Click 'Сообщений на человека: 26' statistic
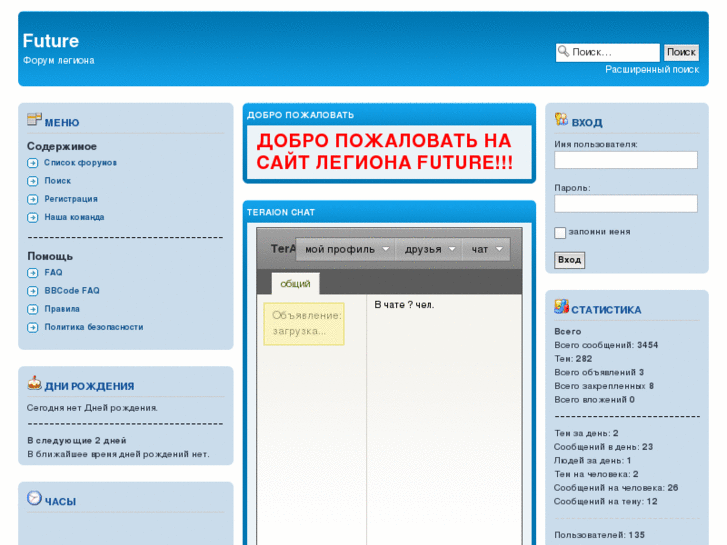Screen dimensions: 727x545 [616, 488]
